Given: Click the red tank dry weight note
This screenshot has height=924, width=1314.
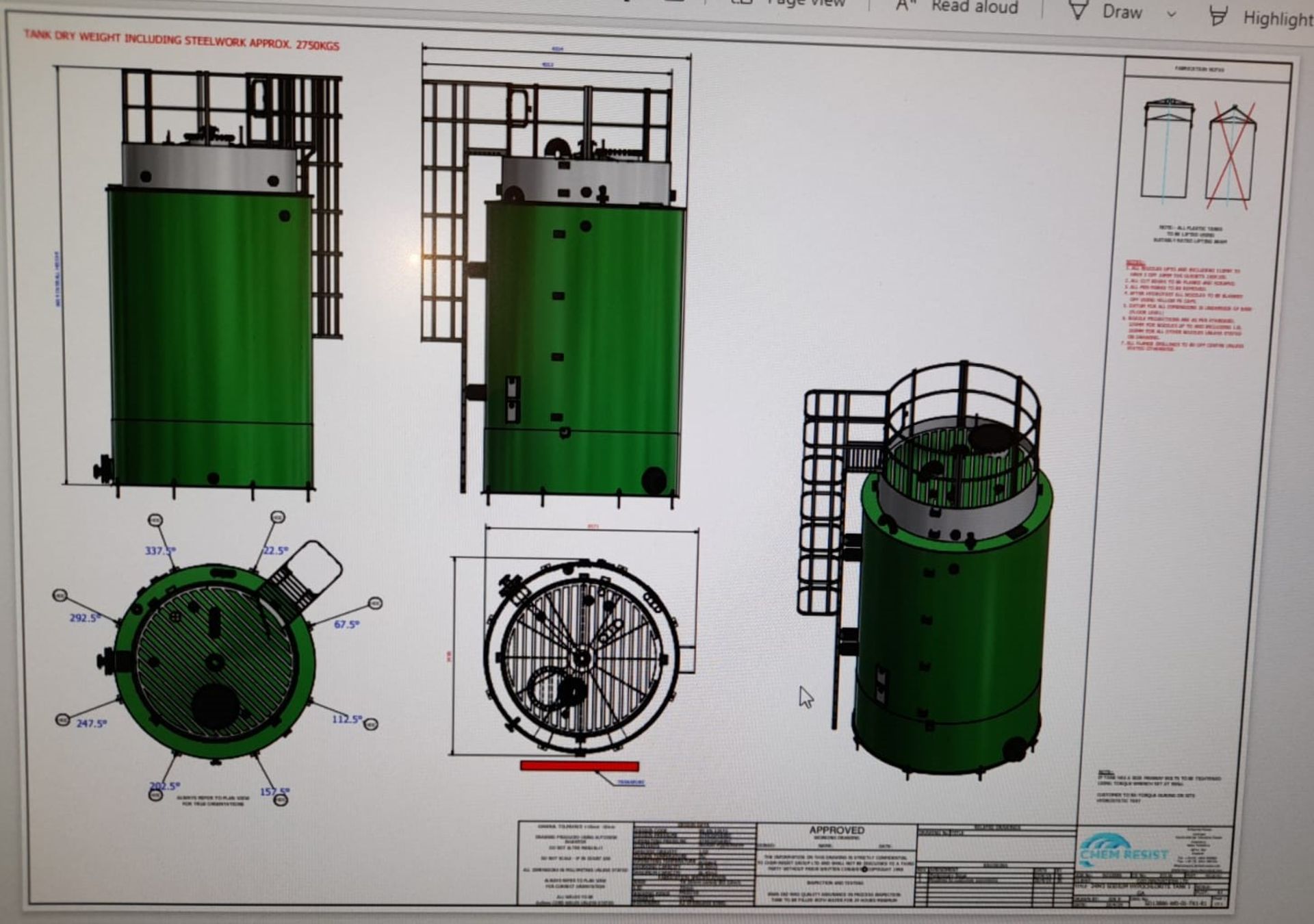Looking at the screenshot, I should (181, 40).
